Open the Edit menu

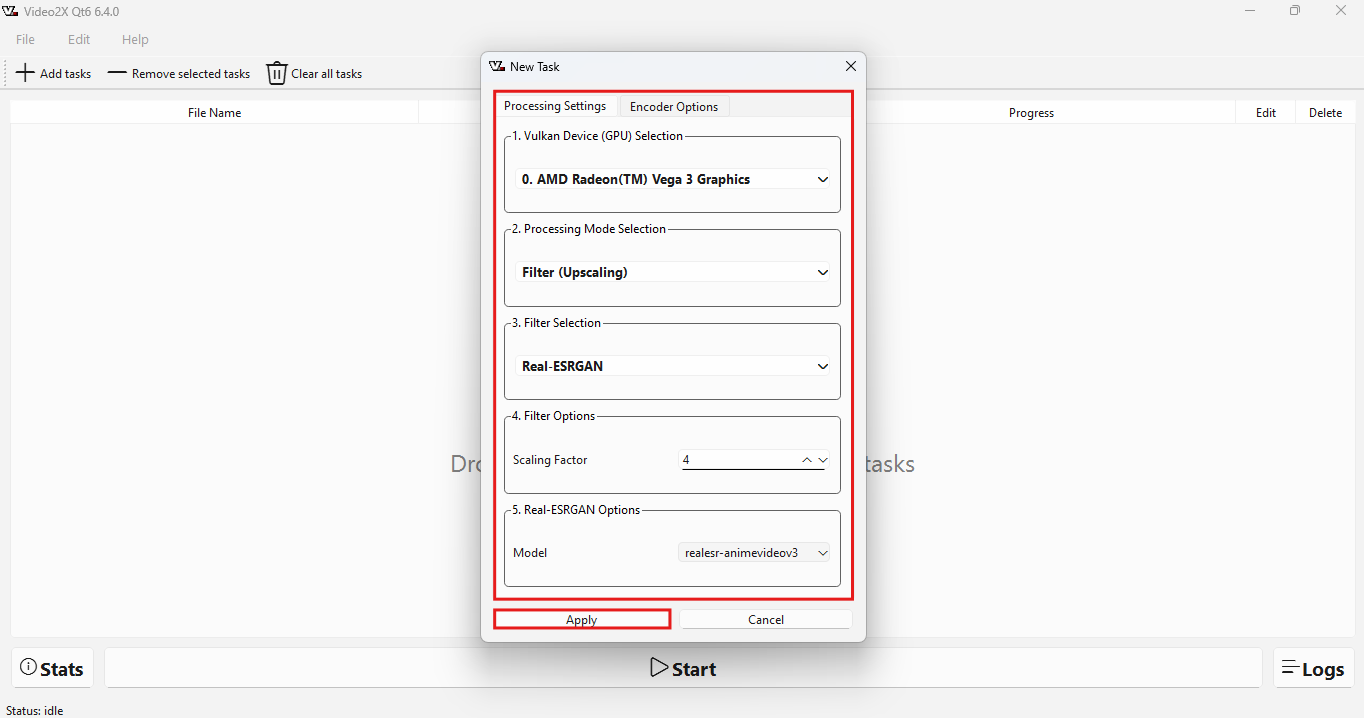(79, 39)
